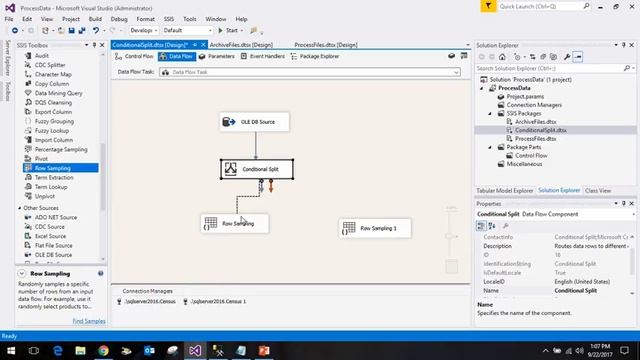Click the Start debugging button

228,30
